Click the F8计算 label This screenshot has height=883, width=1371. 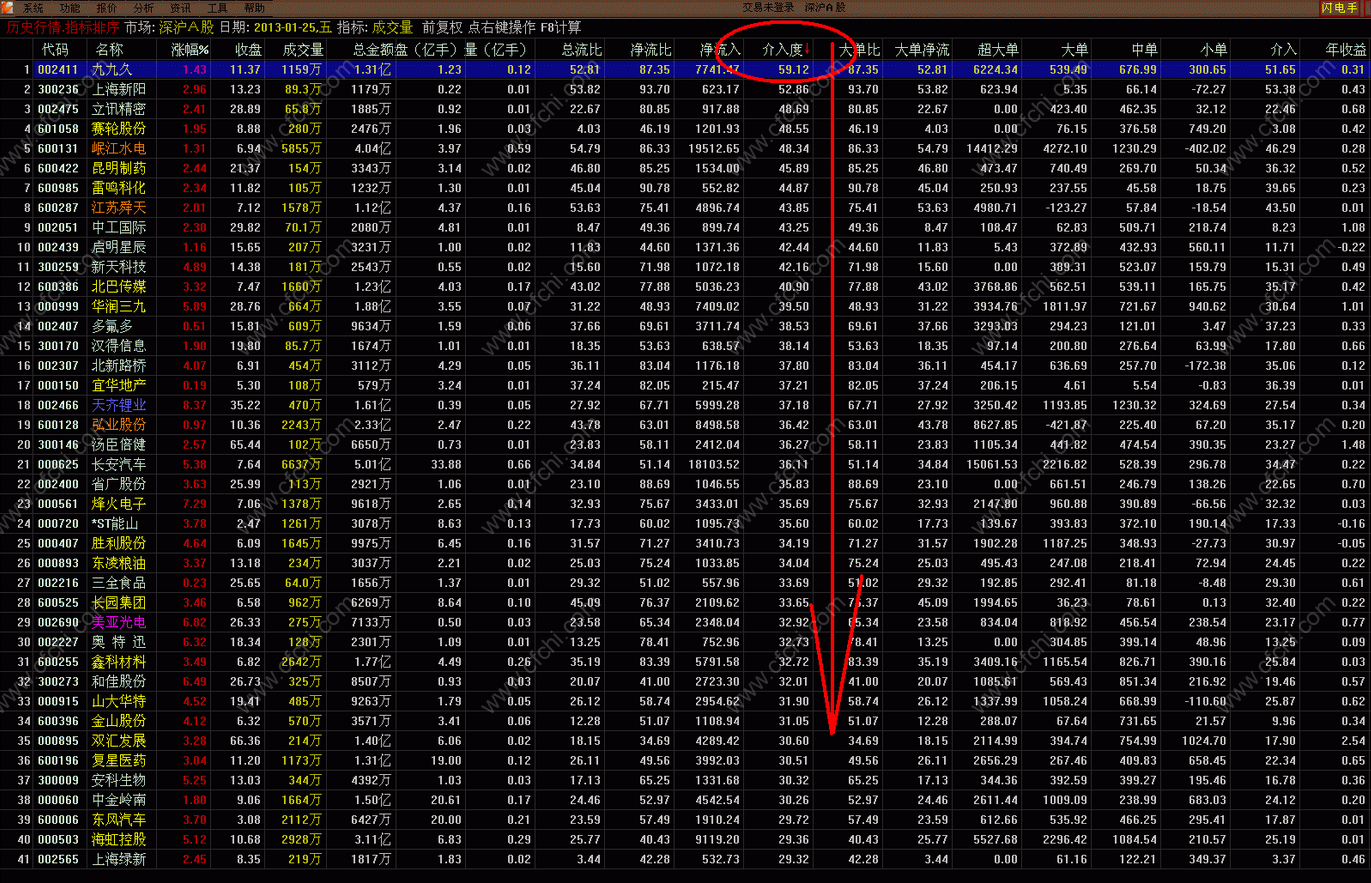[560, 28]
